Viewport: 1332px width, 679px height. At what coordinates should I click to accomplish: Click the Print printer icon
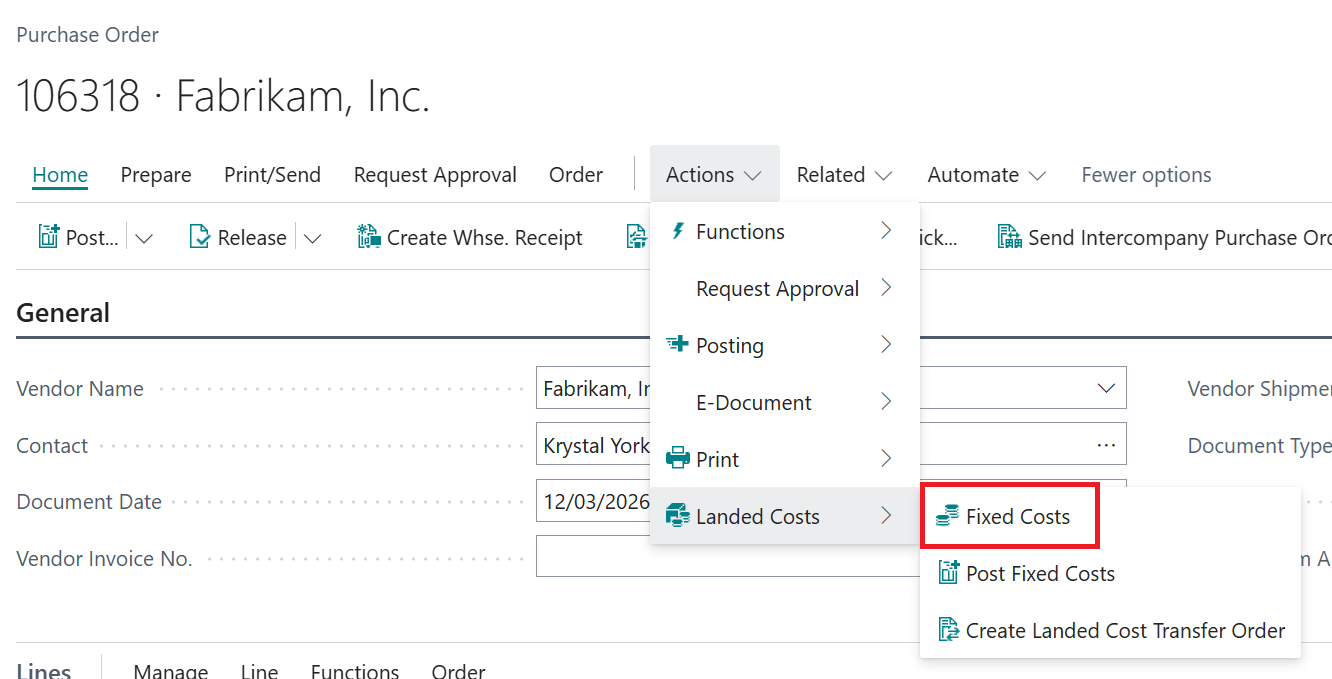pos(678,460)
